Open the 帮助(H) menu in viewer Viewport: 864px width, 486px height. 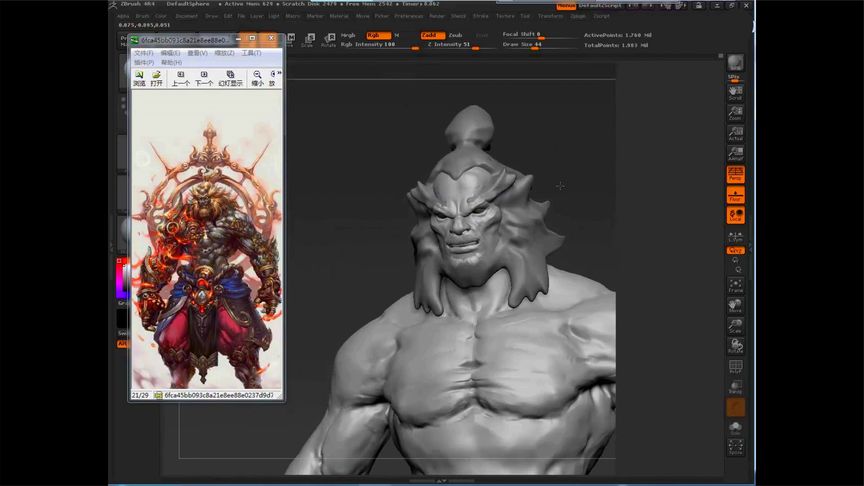pos(171,62)
